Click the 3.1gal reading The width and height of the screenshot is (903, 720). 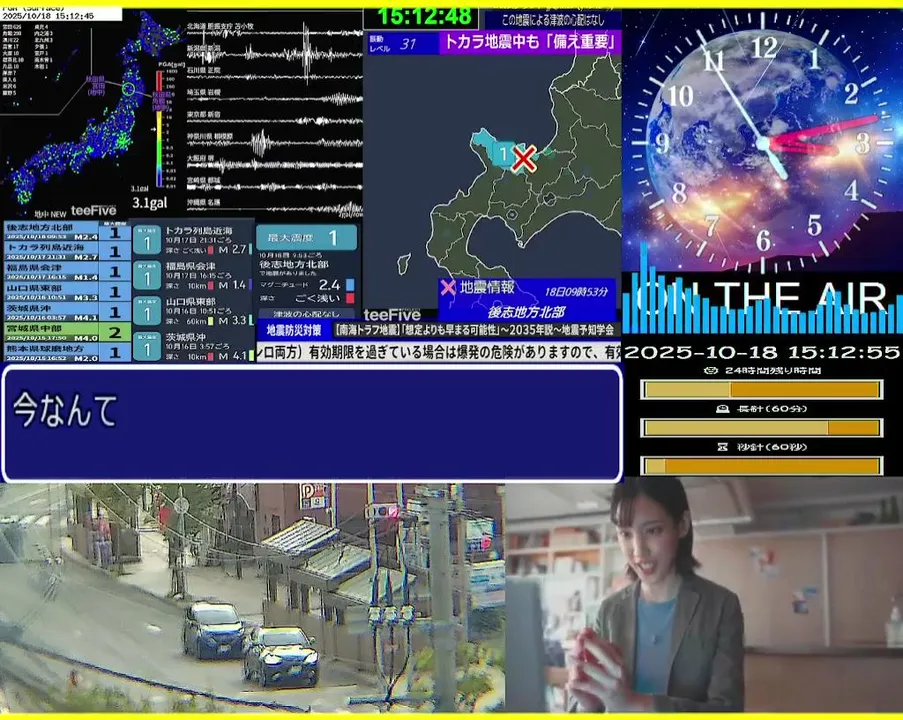(150, 202)
